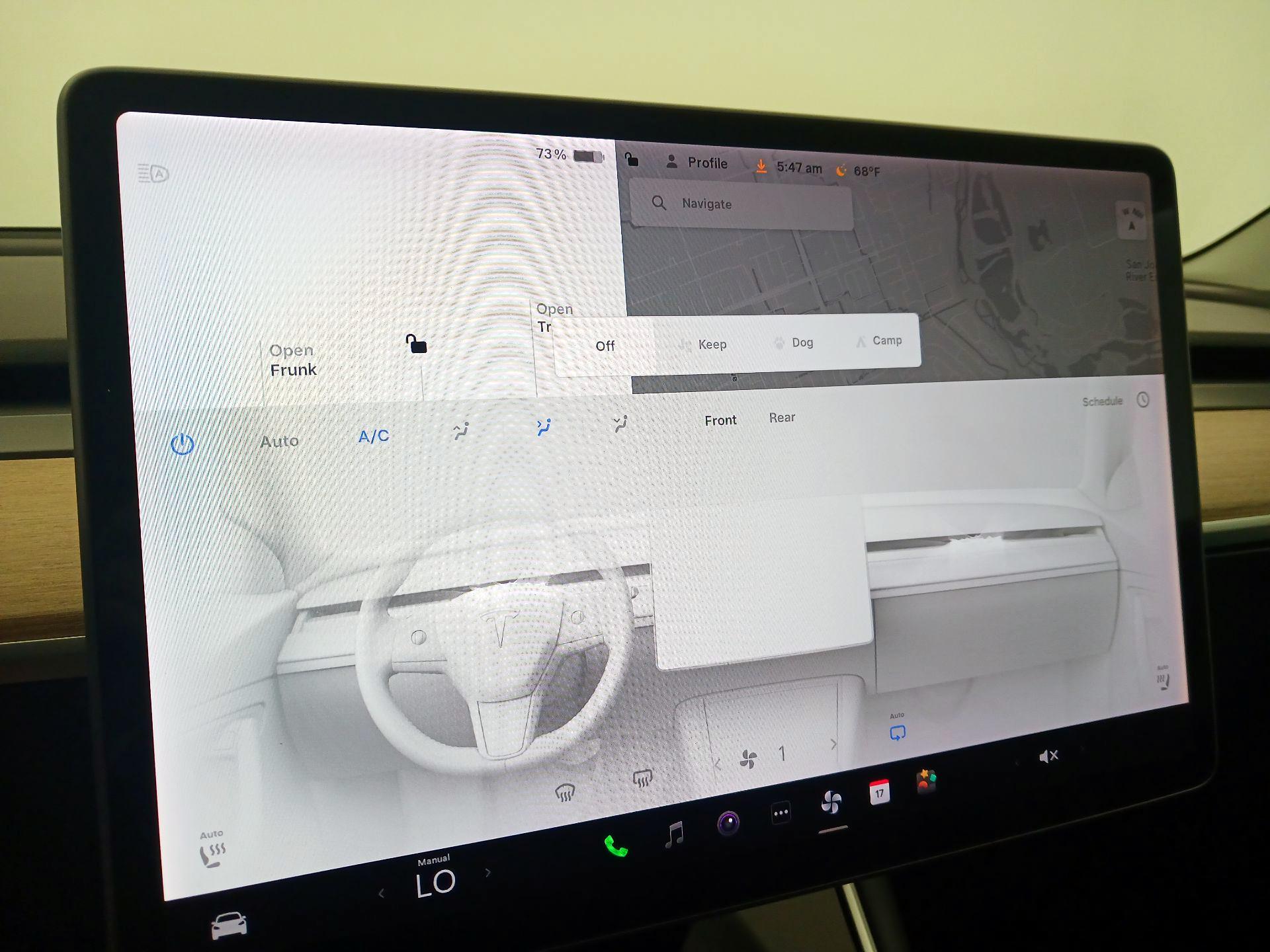1270x952 pixels.
Task: Switch to the Rear climate tab
Action: (782, 418)
